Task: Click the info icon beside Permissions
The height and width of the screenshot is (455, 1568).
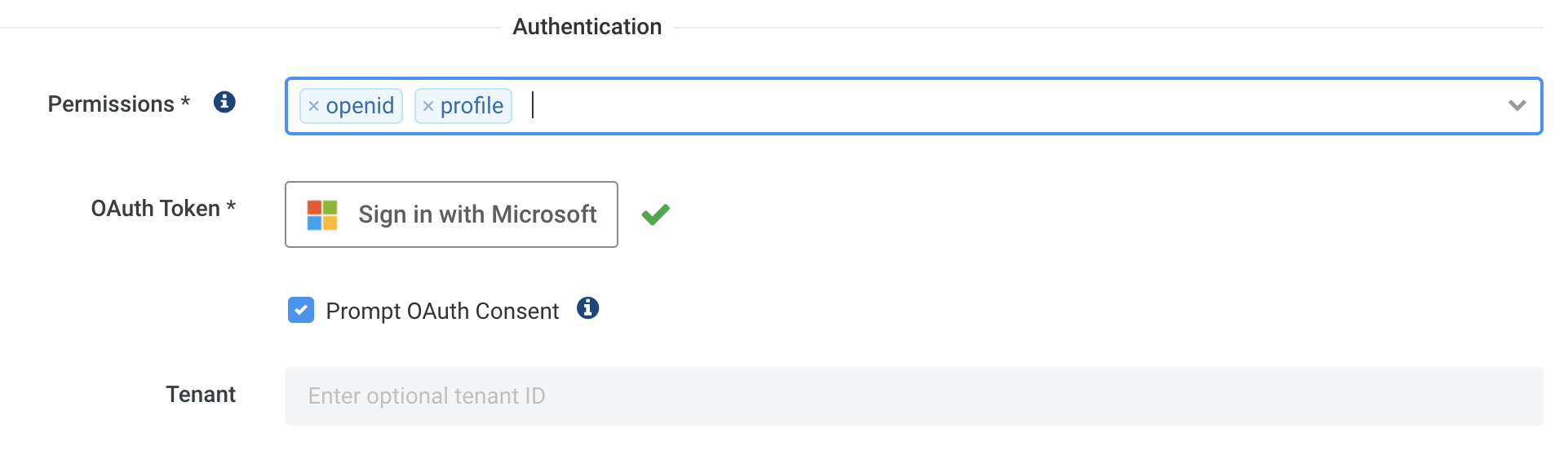Action: pyautogui.click(x=224, y=102)
